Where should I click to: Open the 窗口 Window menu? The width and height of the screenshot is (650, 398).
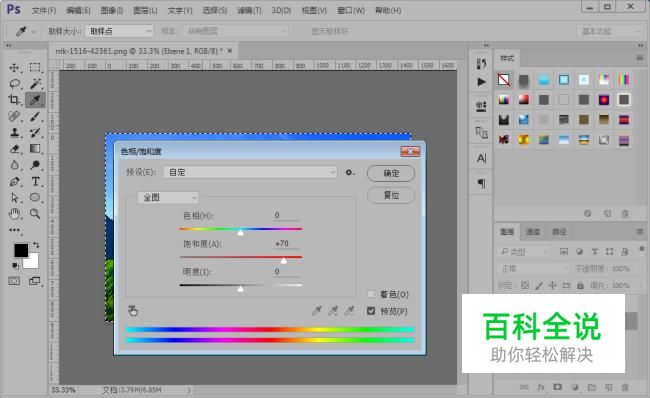(351, 10)
